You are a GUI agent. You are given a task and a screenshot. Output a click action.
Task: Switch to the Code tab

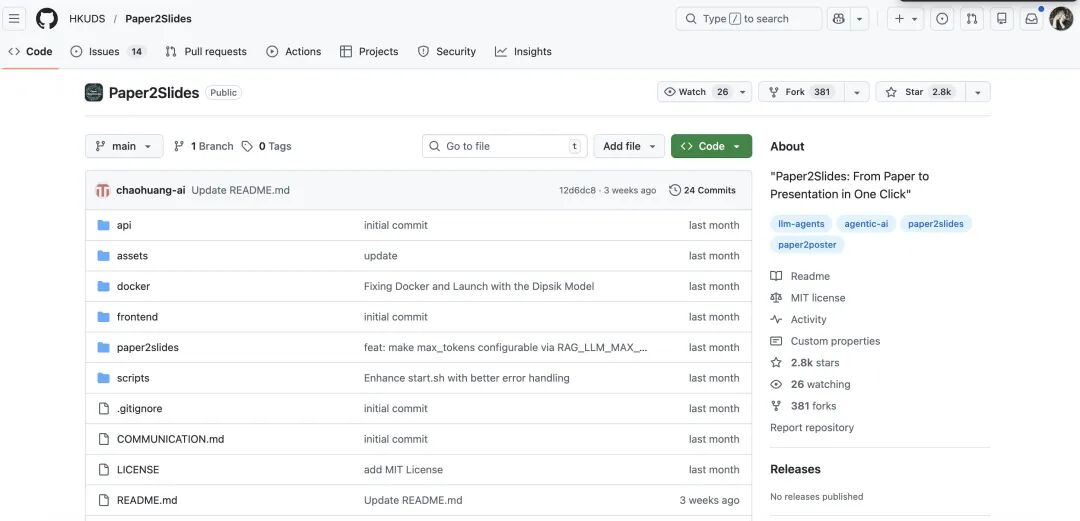click(x=30, y=52)
